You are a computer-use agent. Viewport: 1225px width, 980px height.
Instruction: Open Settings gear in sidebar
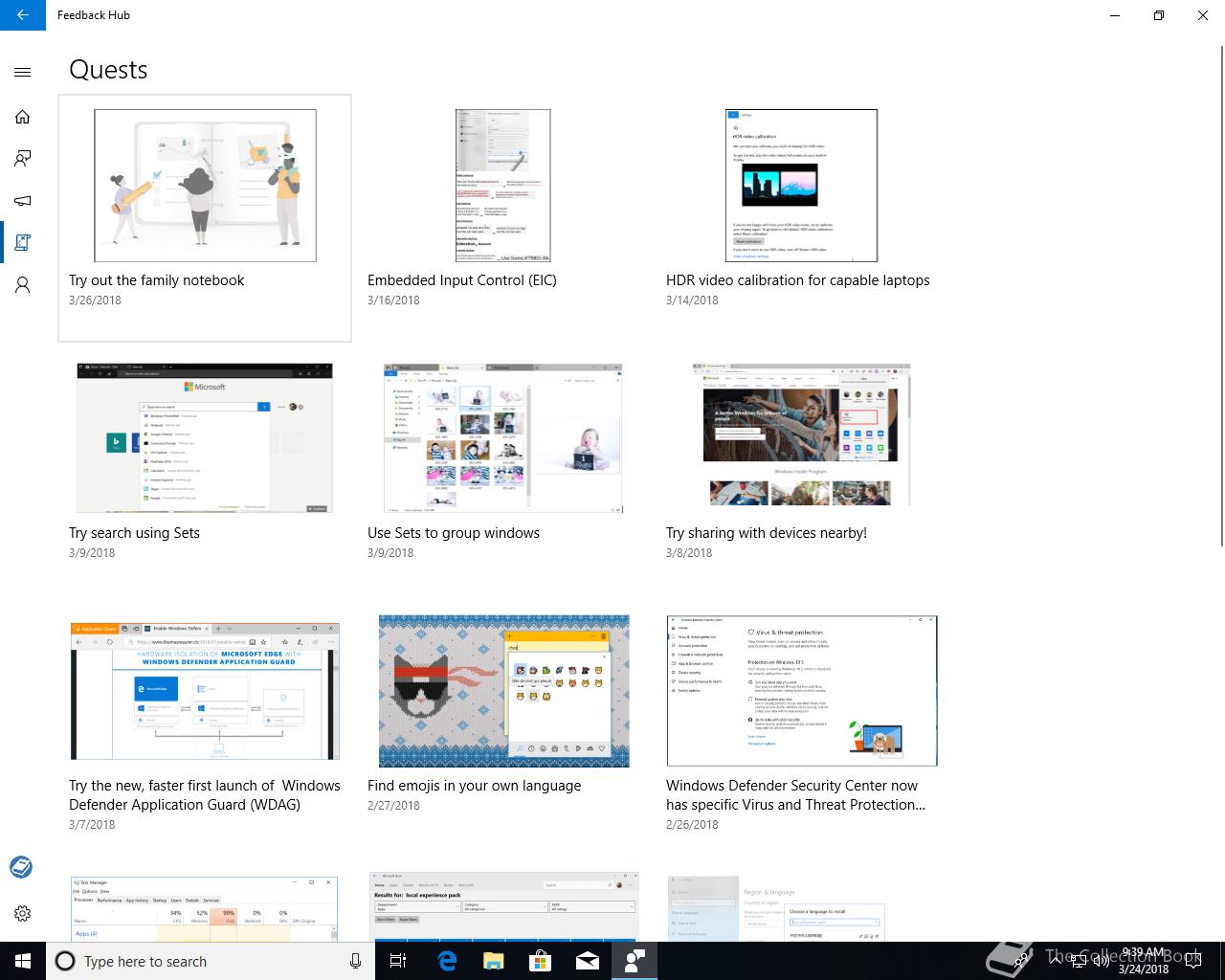pyautogui.click(x=23, y=913)
